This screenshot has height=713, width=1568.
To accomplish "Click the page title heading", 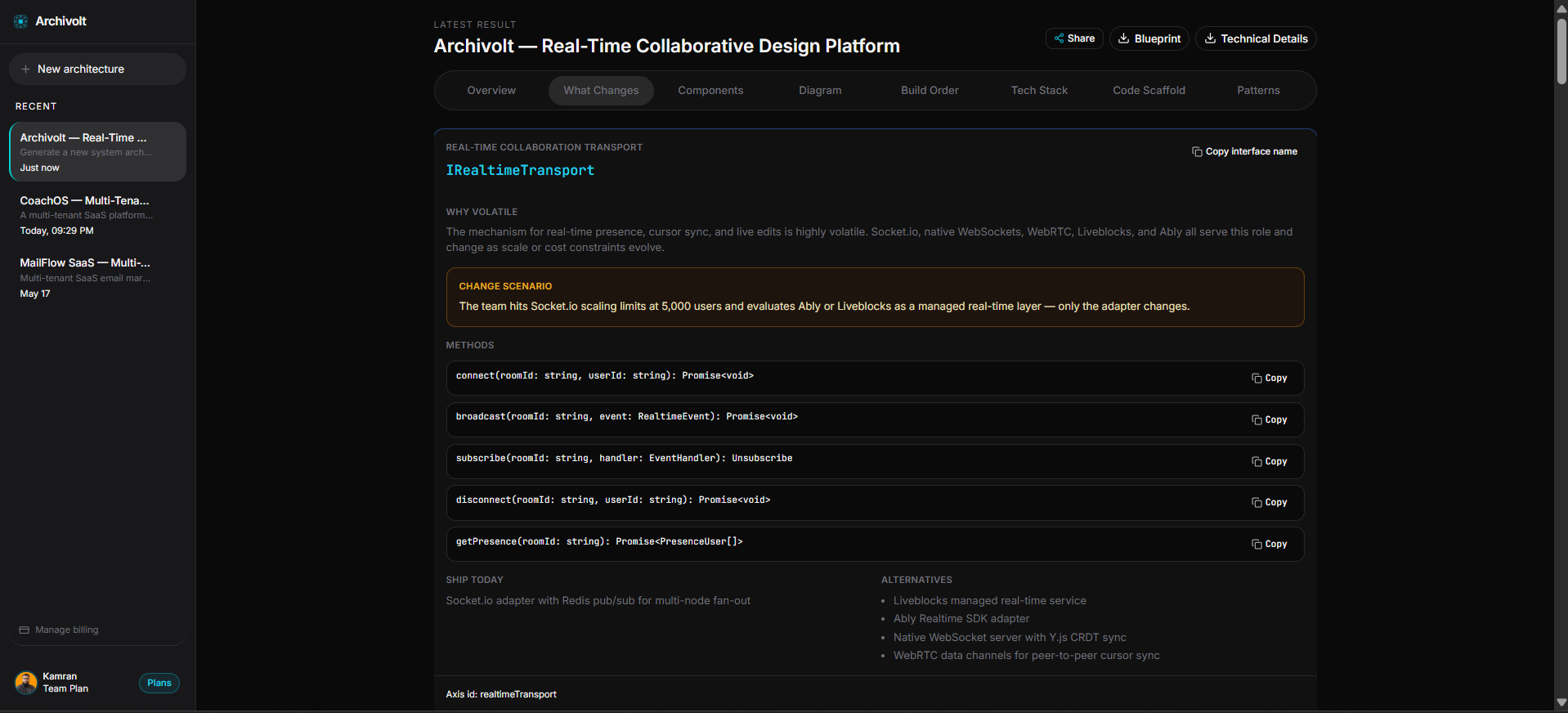I will tap(666, 47).
